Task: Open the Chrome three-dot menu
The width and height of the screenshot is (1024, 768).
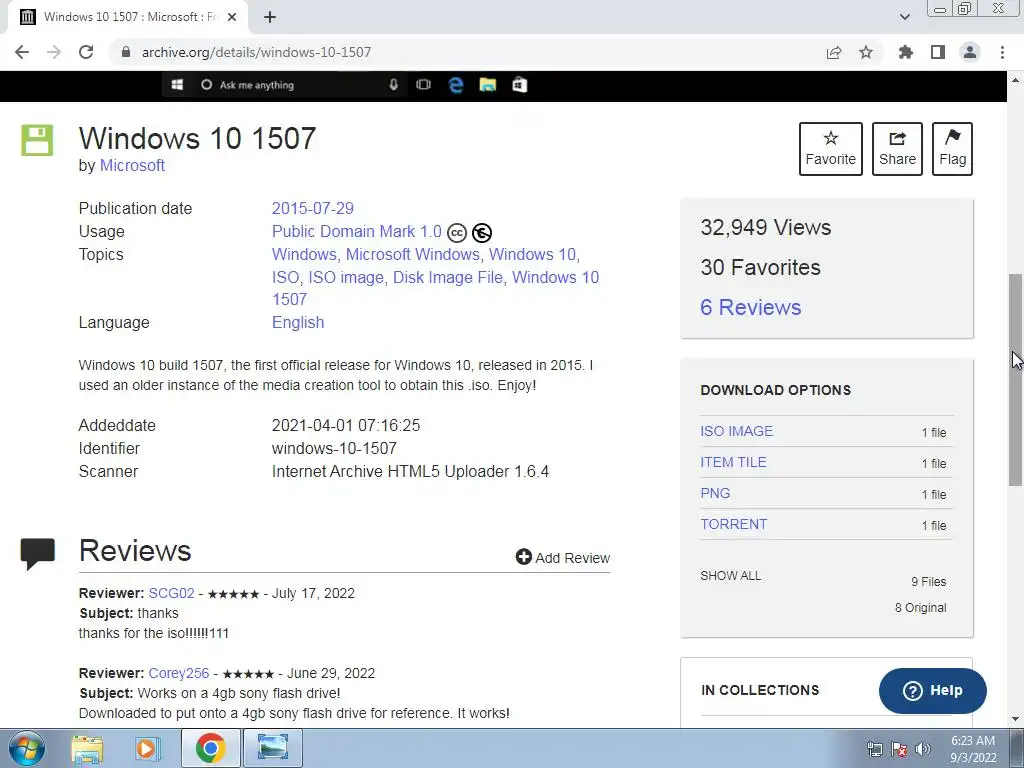Action: click(1002, 52)
